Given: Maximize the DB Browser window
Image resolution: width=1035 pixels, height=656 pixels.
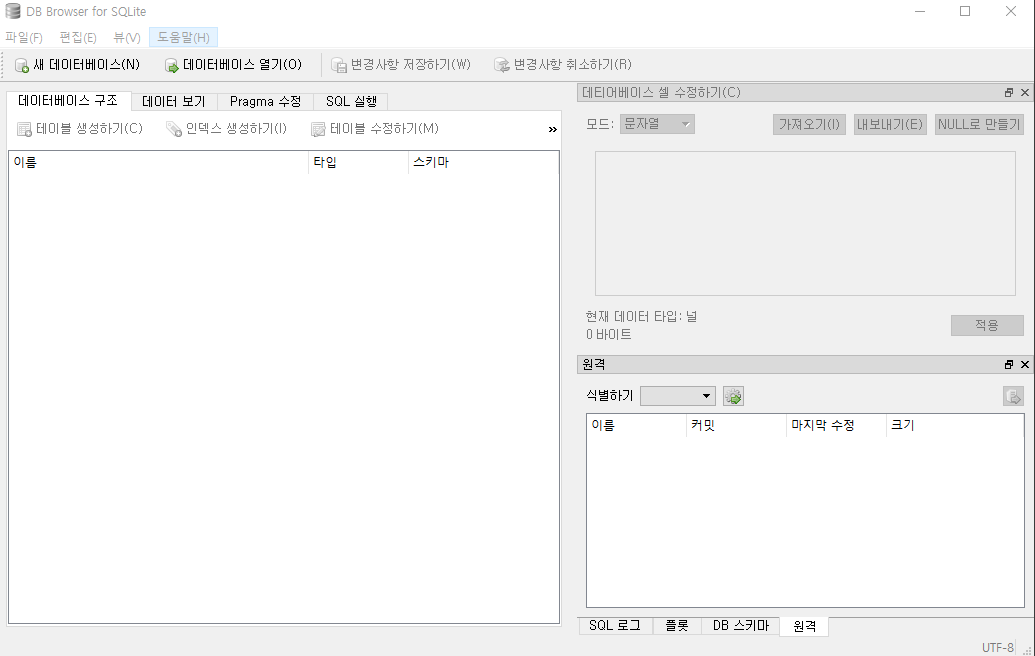Looking at the screenshot, I should [x=965, y=11].
